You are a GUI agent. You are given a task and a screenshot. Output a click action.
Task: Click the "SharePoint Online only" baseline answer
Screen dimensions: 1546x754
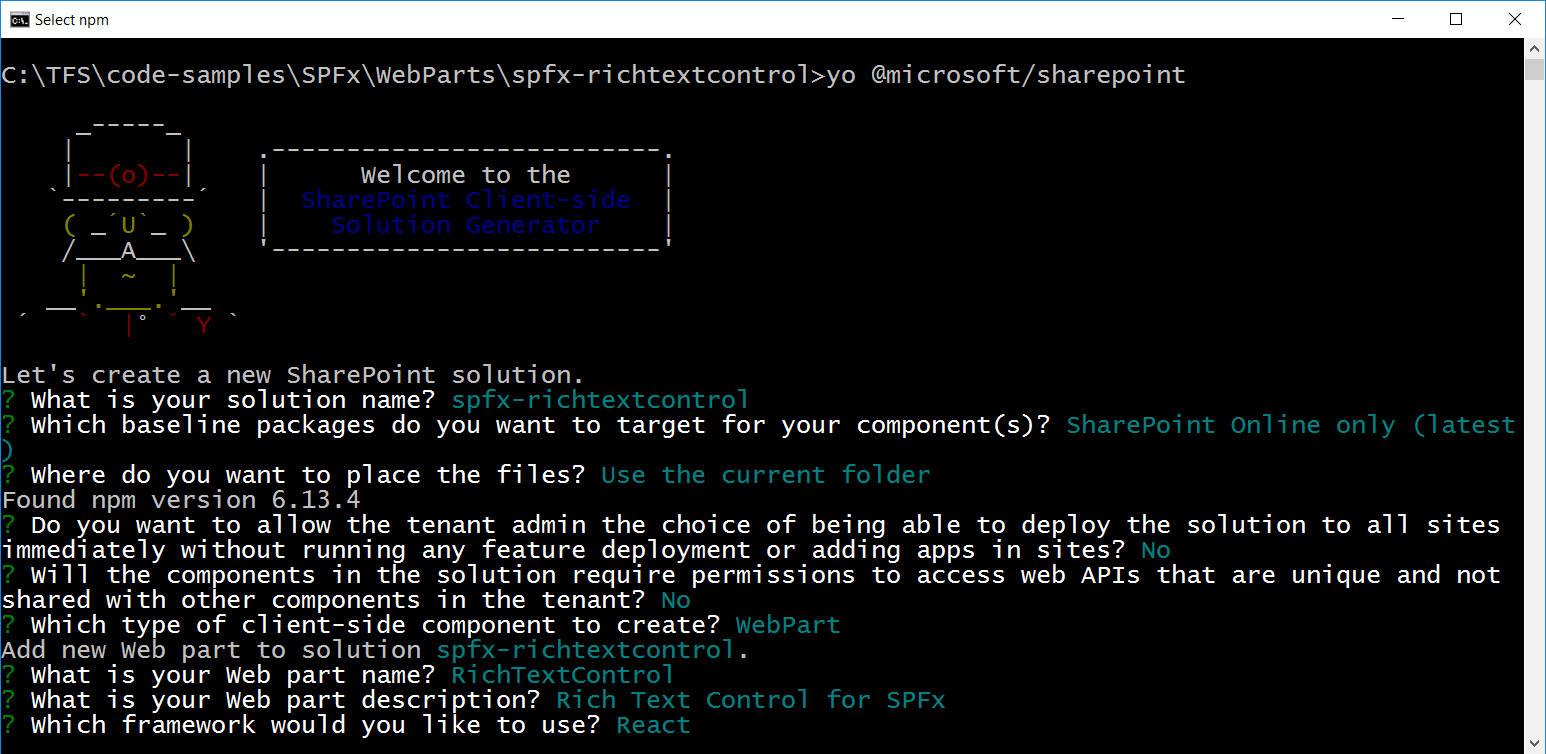point(1230,425)
